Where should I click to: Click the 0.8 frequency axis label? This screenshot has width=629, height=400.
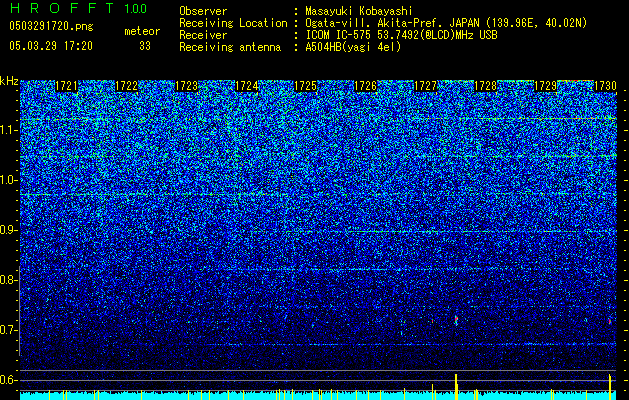[x=9, y=280]
